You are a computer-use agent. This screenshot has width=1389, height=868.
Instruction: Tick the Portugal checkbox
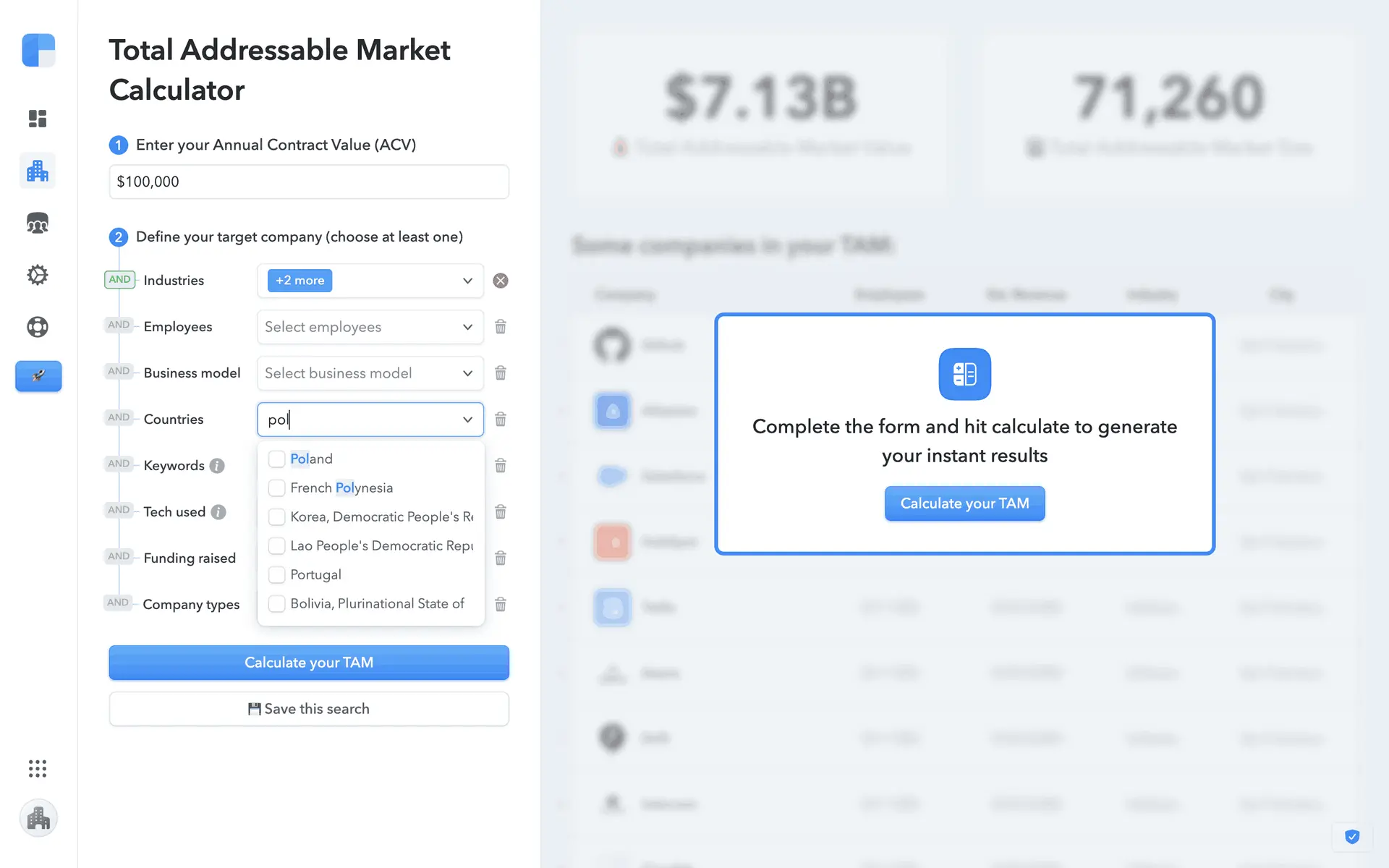tap(276, 575)
